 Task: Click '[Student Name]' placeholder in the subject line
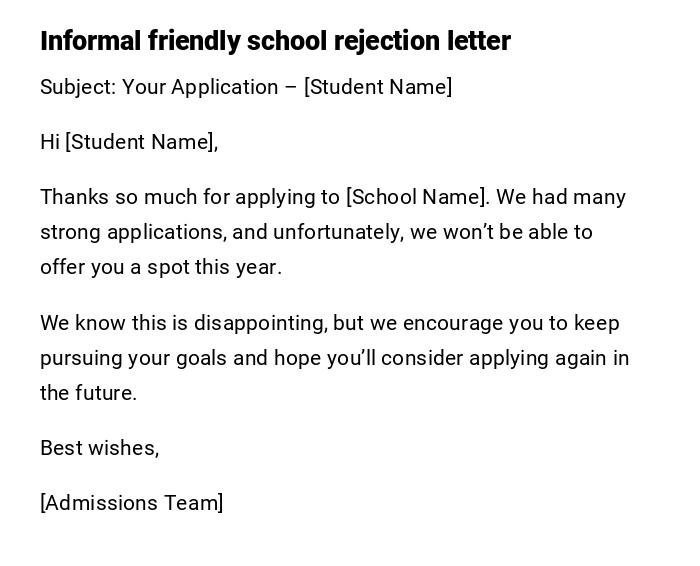(x=378, y=87)
